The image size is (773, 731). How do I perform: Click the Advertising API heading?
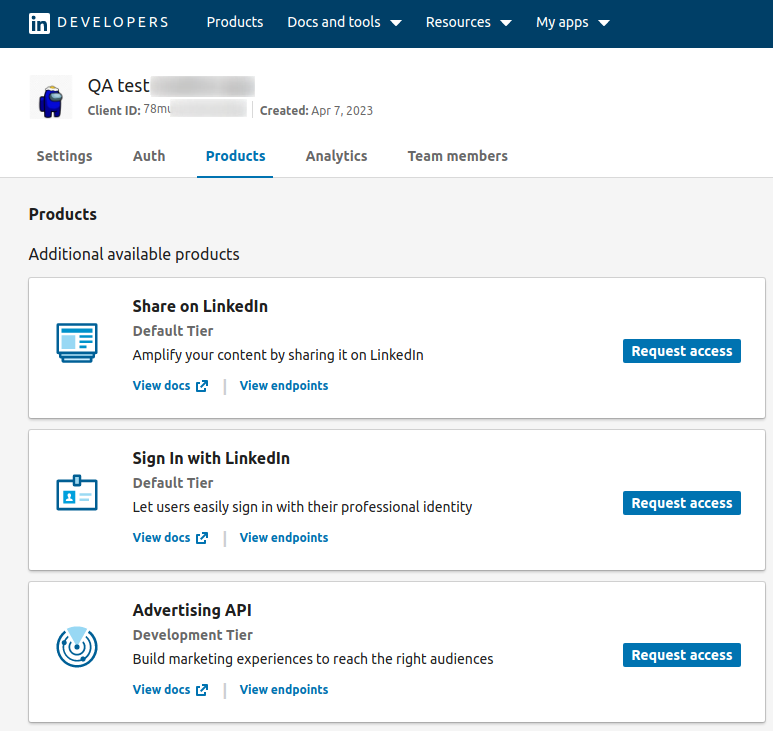[x=192, y=610]
